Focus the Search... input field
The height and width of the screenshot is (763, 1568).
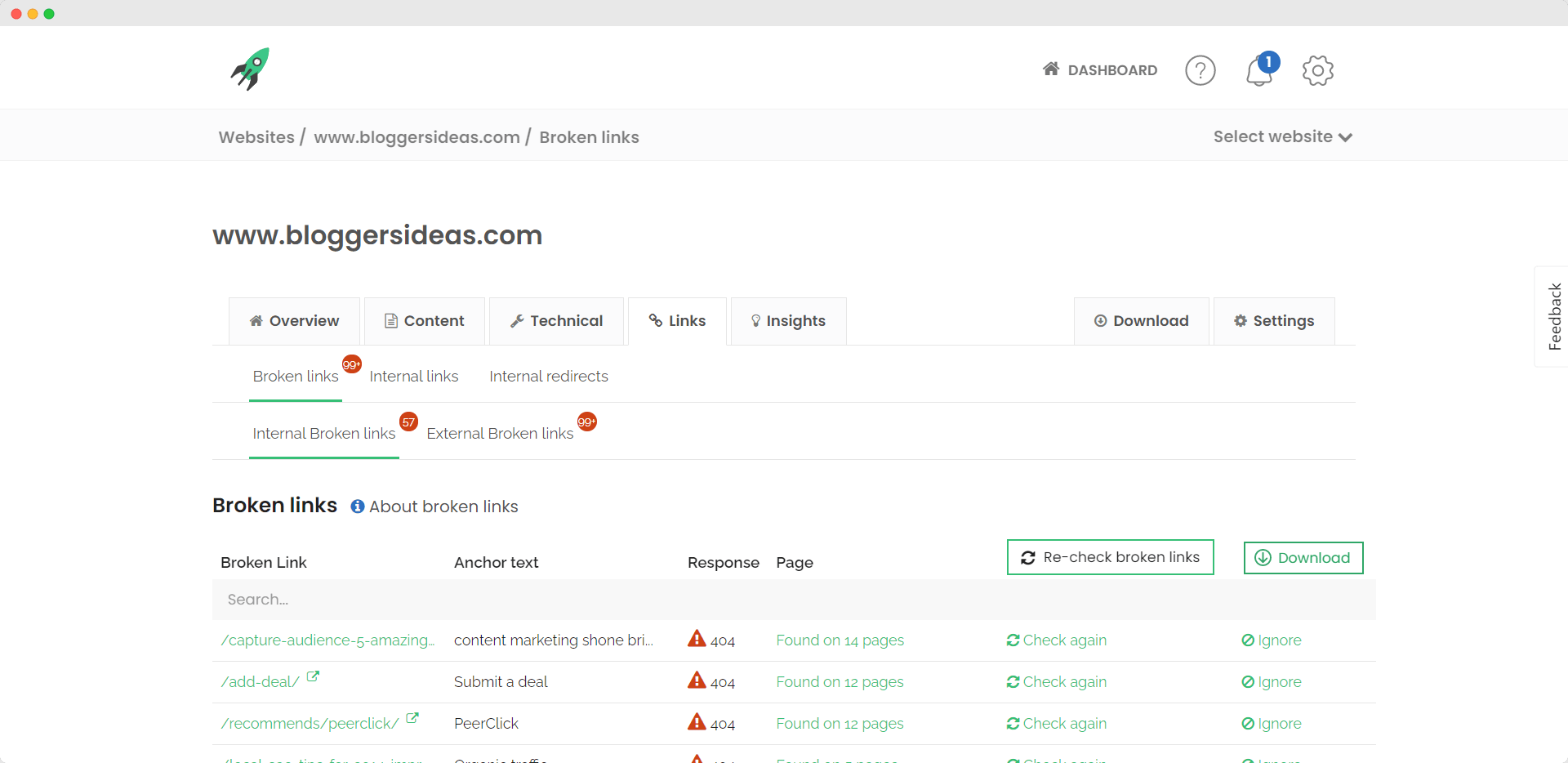pos(794,600)
